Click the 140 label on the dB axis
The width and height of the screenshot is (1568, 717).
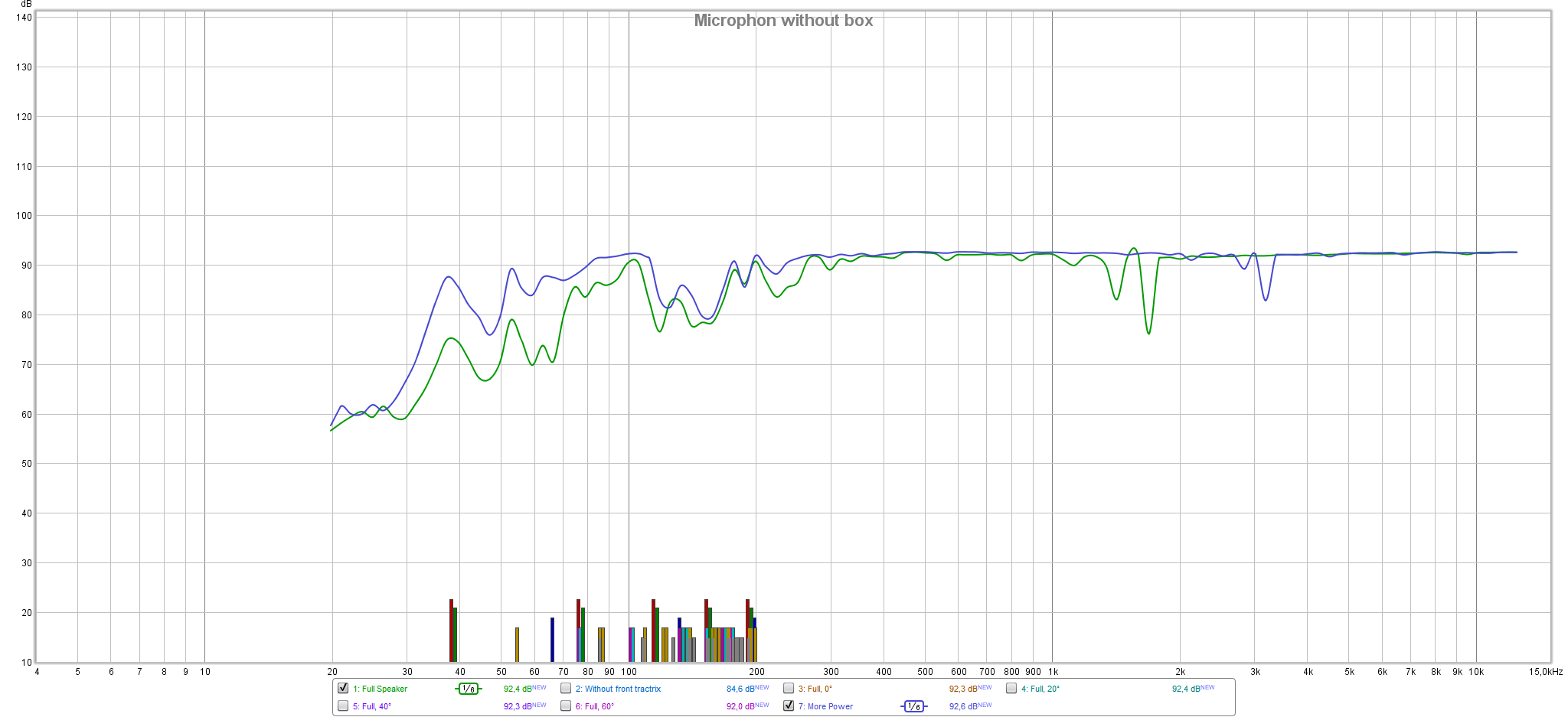click(24, 18)
